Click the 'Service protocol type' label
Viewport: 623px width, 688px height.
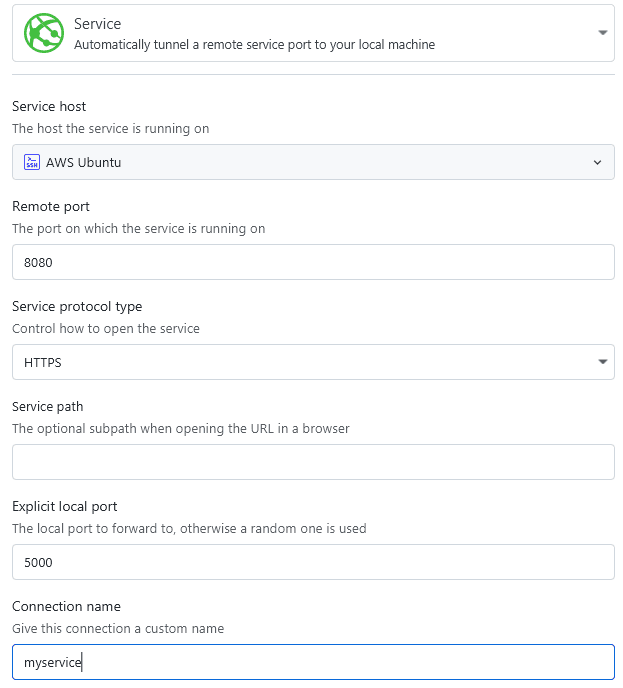(x=77, y=307)
